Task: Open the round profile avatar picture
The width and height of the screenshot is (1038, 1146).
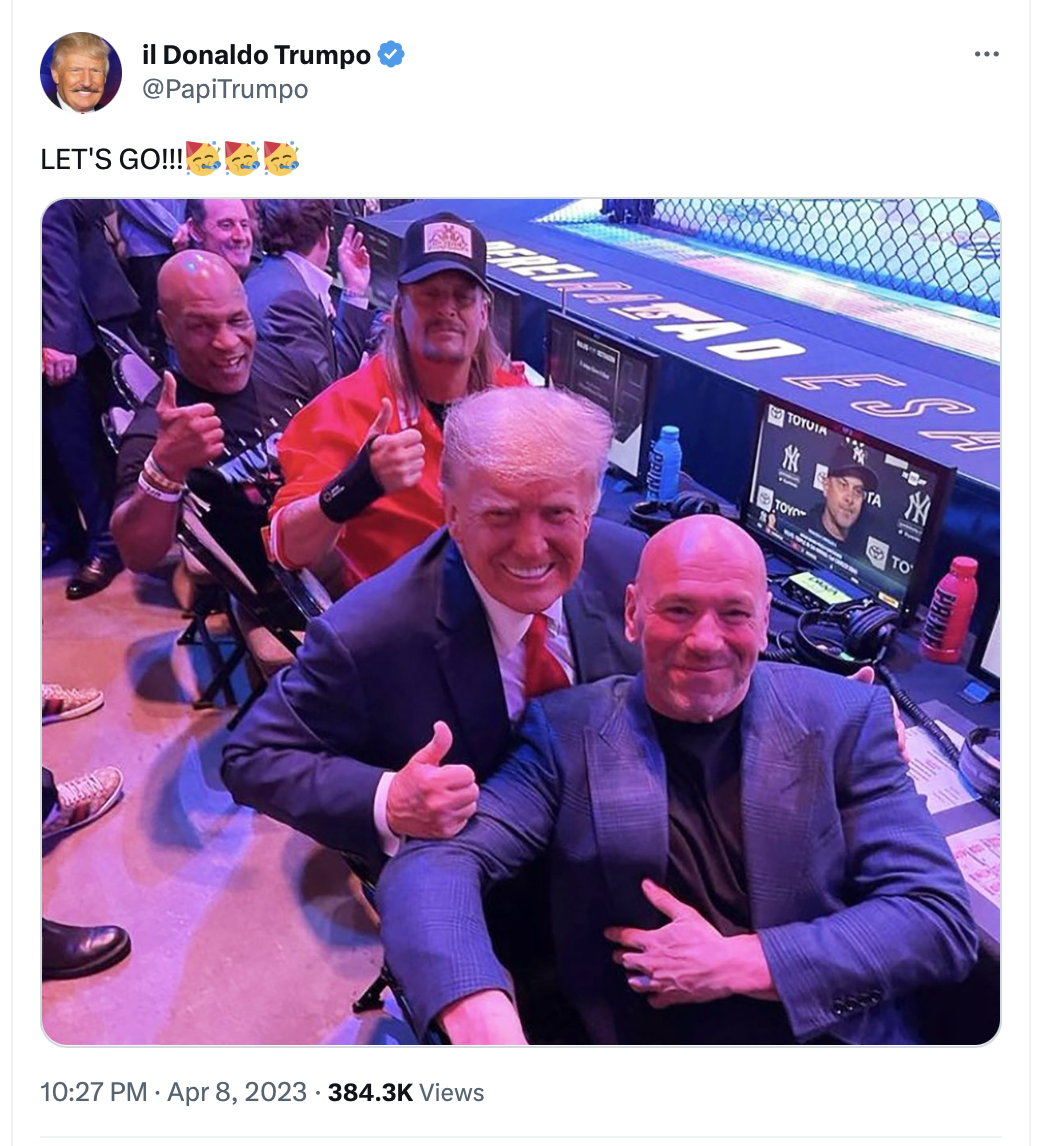Action: click(81, 72)
